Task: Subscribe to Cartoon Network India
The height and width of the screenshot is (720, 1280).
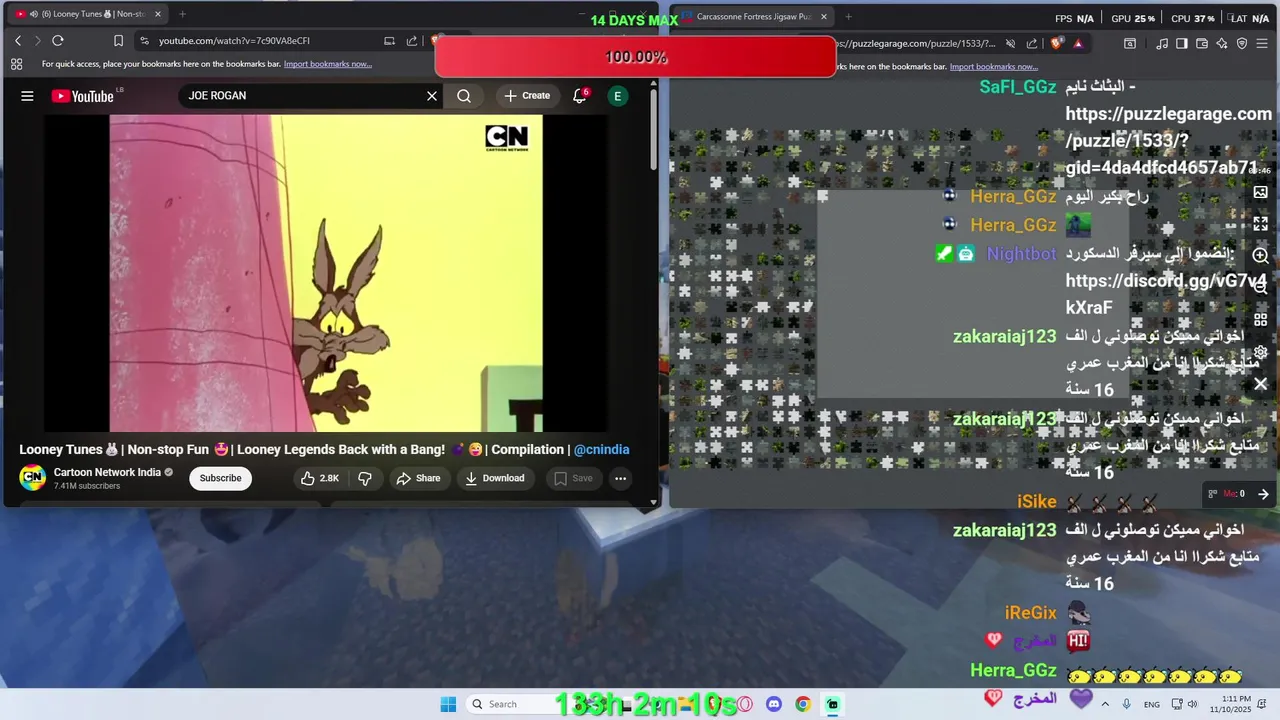Action: click(220, 478)
